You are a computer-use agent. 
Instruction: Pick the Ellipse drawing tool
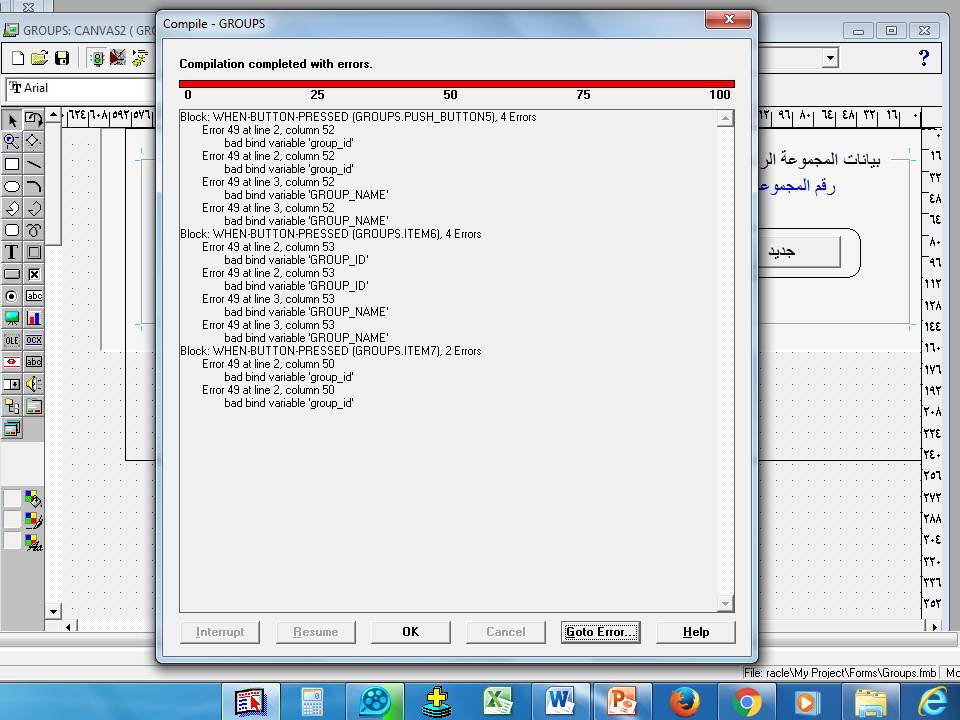click(x=12, y=186)
